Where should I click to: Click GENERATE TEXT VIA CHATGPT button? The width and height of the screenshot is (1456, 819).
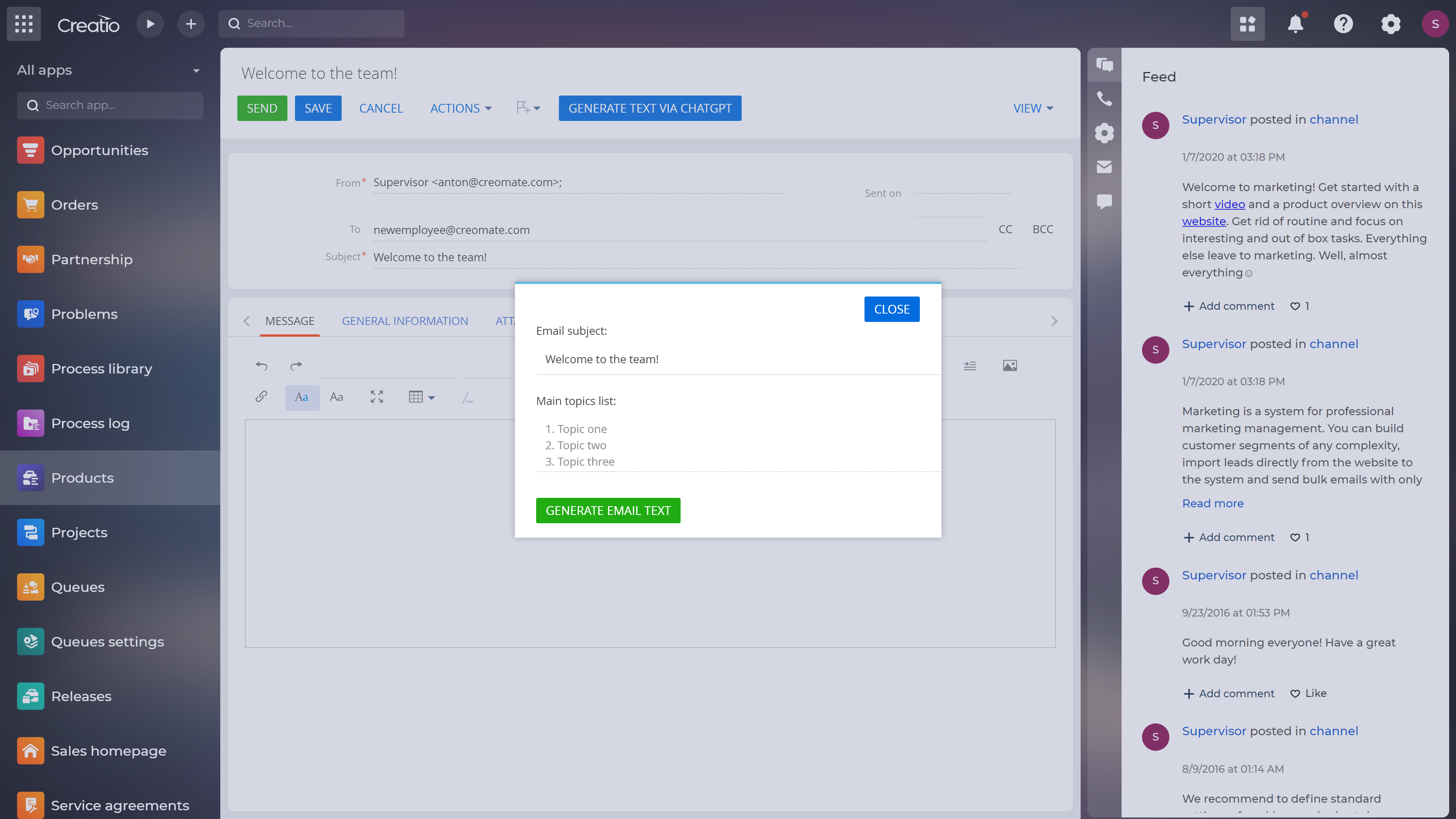(650, 108)
